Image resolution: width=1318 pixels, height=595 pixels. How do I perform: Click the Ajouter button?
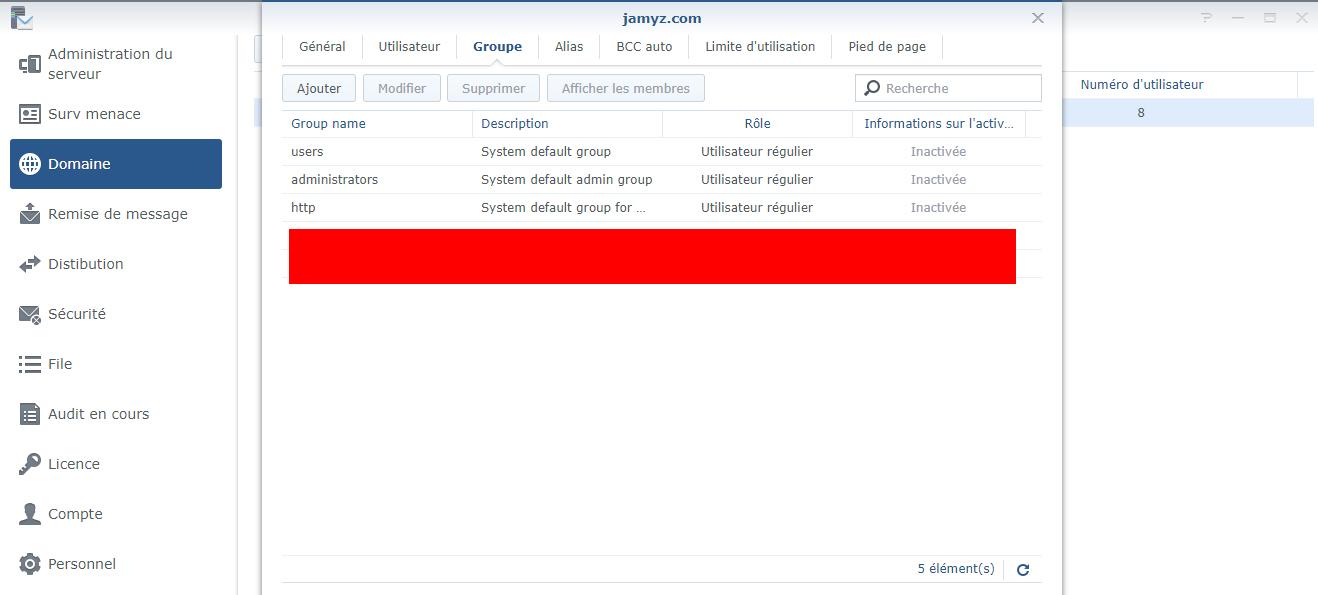[x=319, y=88]
